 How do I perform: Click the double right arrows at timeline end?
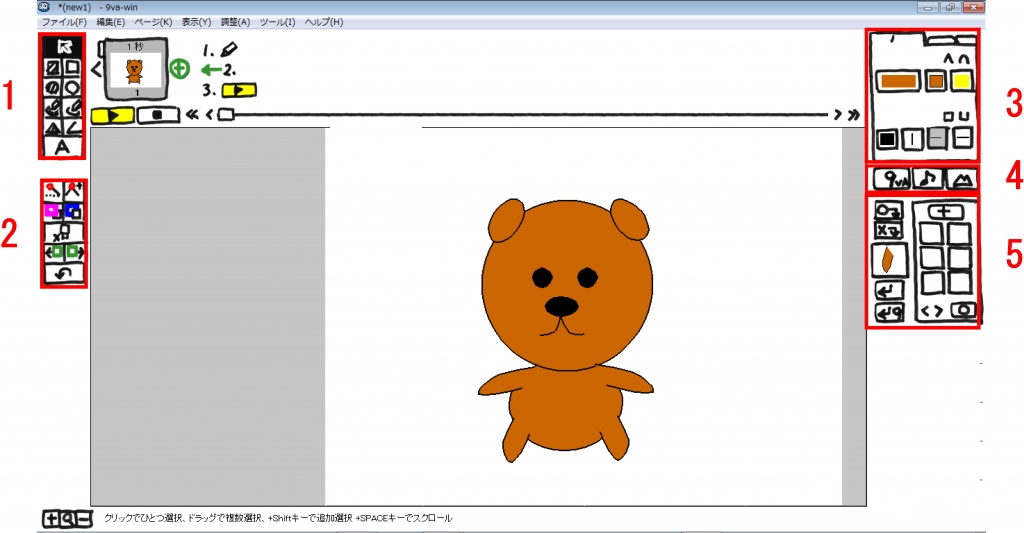tap(853, 115)
